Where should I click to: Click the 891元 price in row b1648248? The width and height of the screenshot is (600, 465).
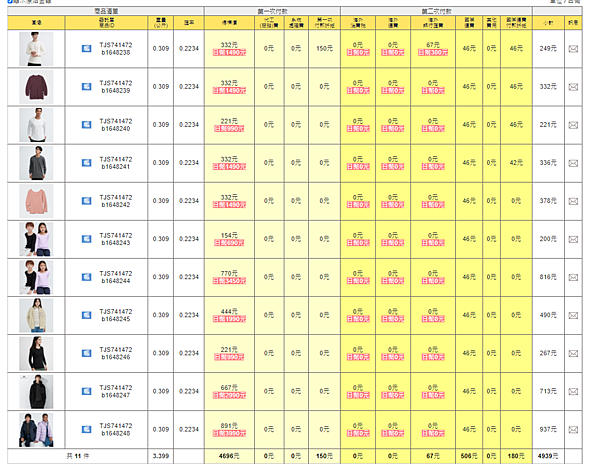[229, 426]
